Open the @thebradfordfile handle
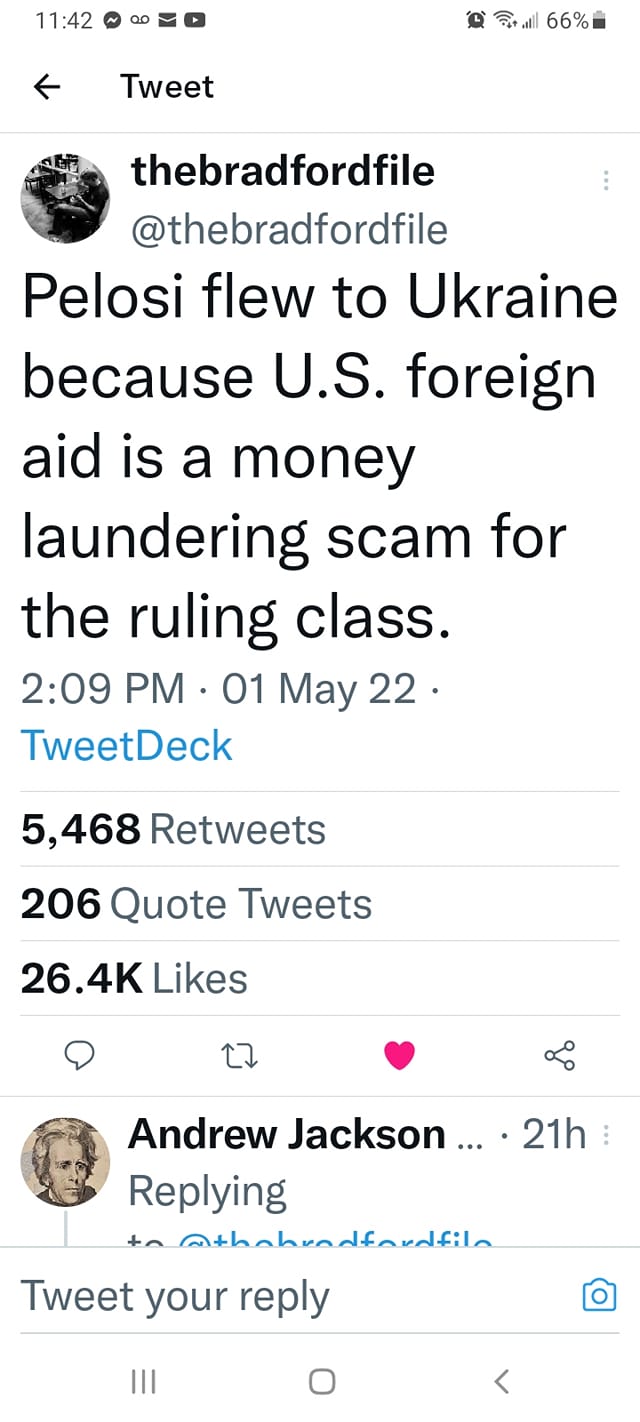Screen dimensions: 640x1422 290,230
